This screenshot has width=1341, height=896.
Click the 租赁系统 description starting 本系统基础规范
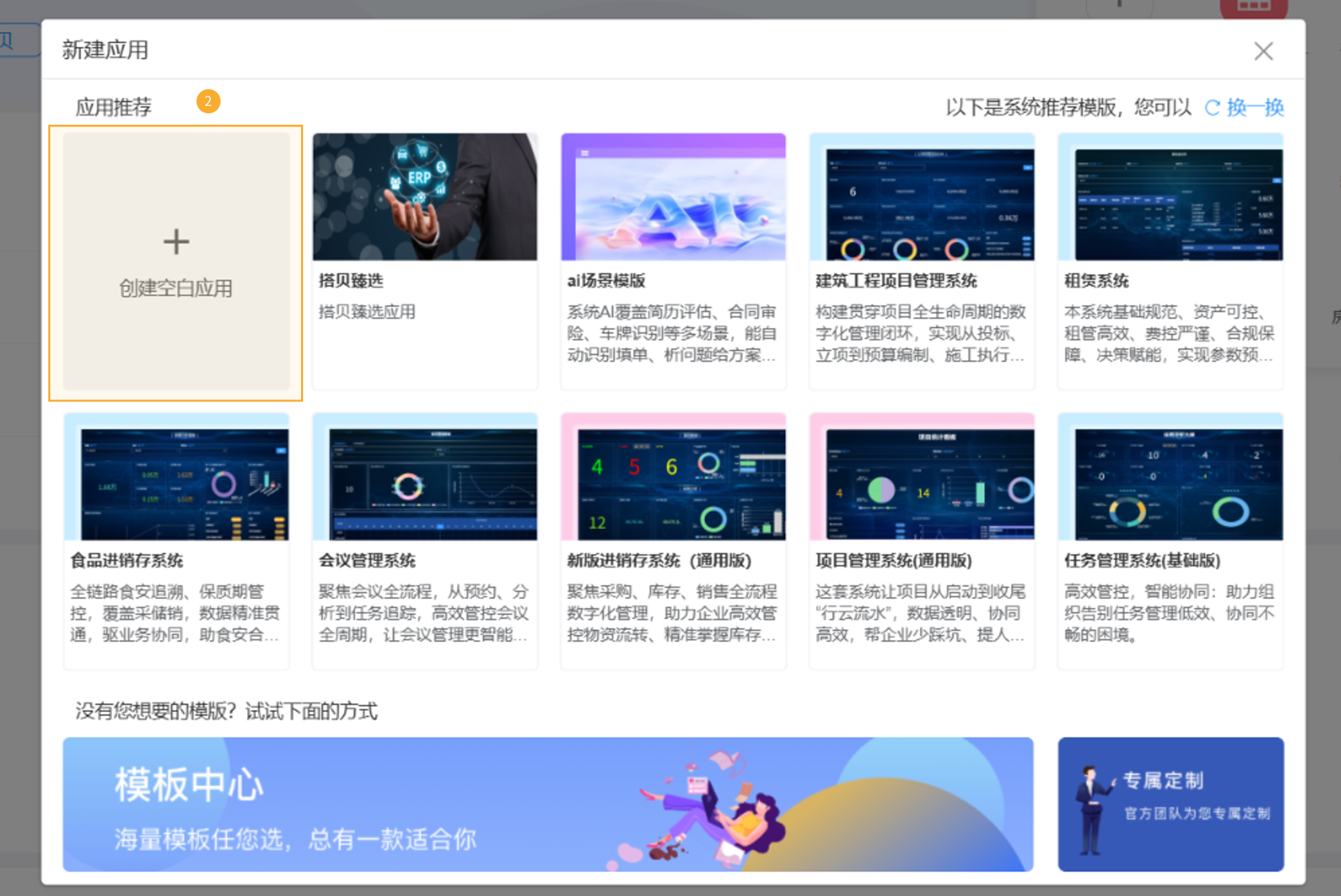point(1169,333)
